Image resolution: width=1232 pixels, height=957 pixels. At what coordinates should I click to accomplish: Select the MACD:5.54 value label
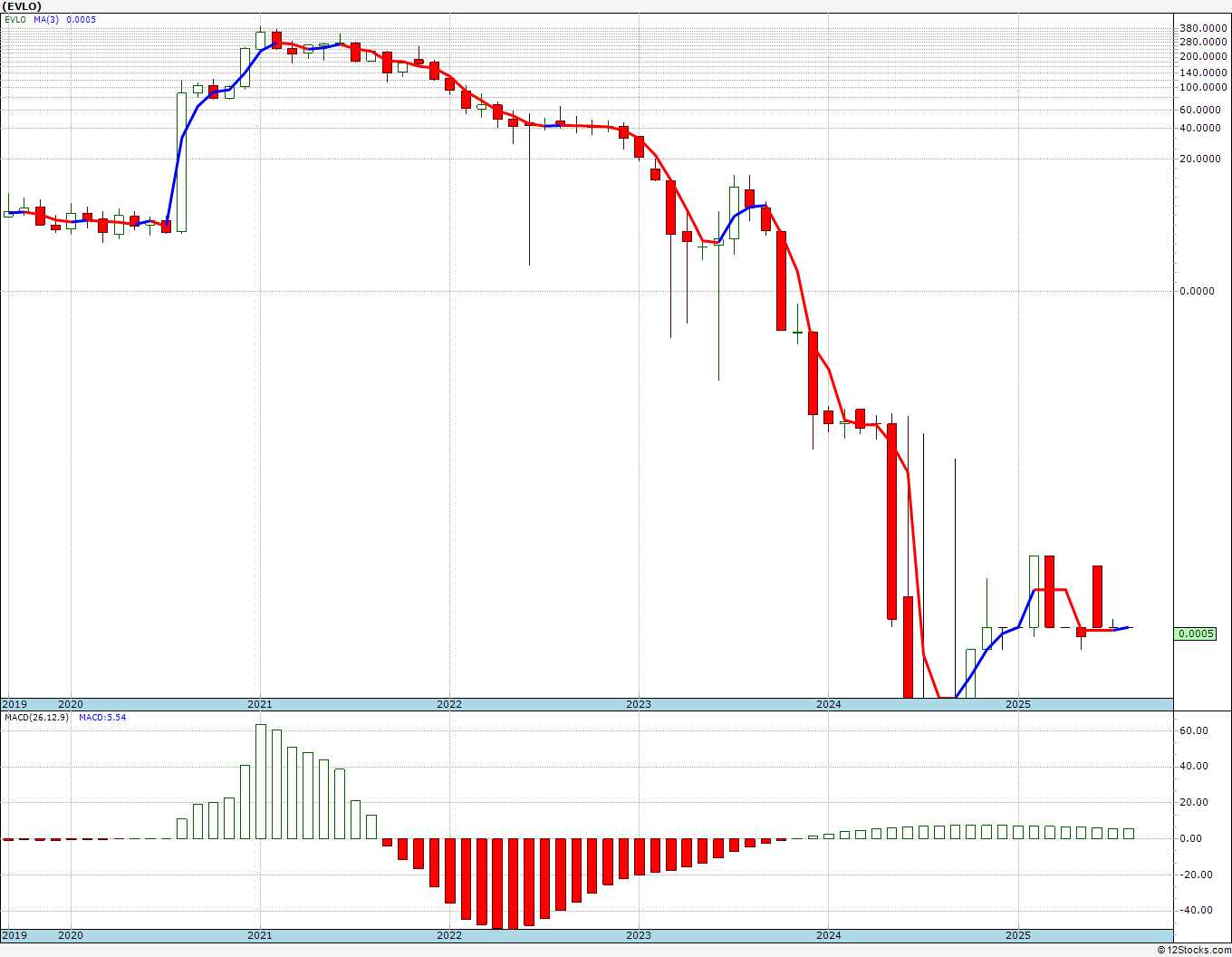click(102, 717)
